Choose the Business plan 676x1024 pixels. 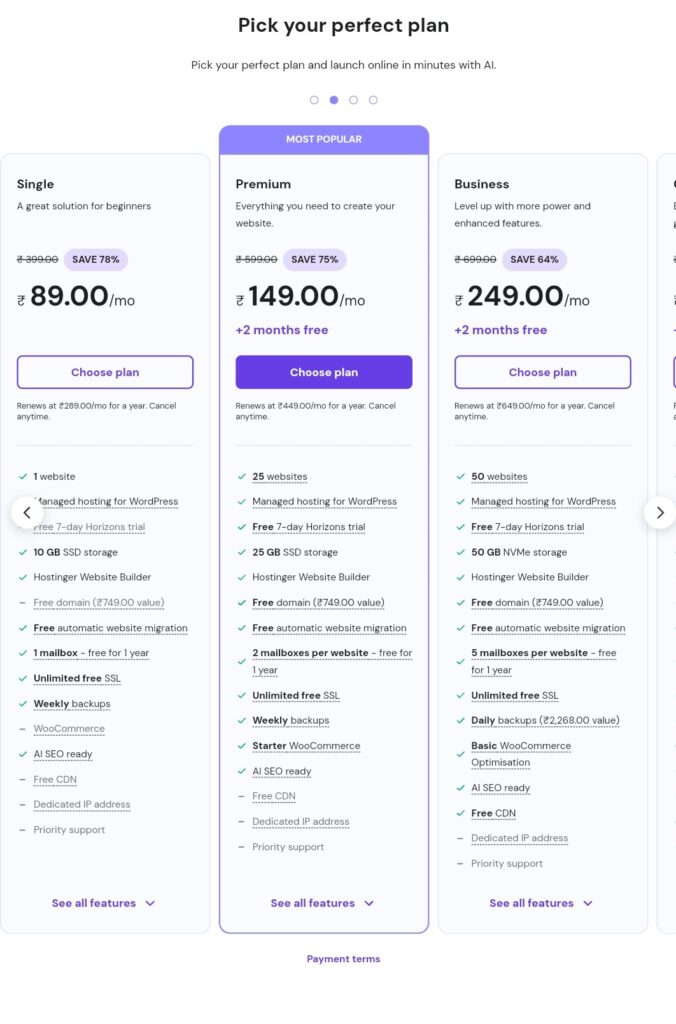tap(543, 372)
